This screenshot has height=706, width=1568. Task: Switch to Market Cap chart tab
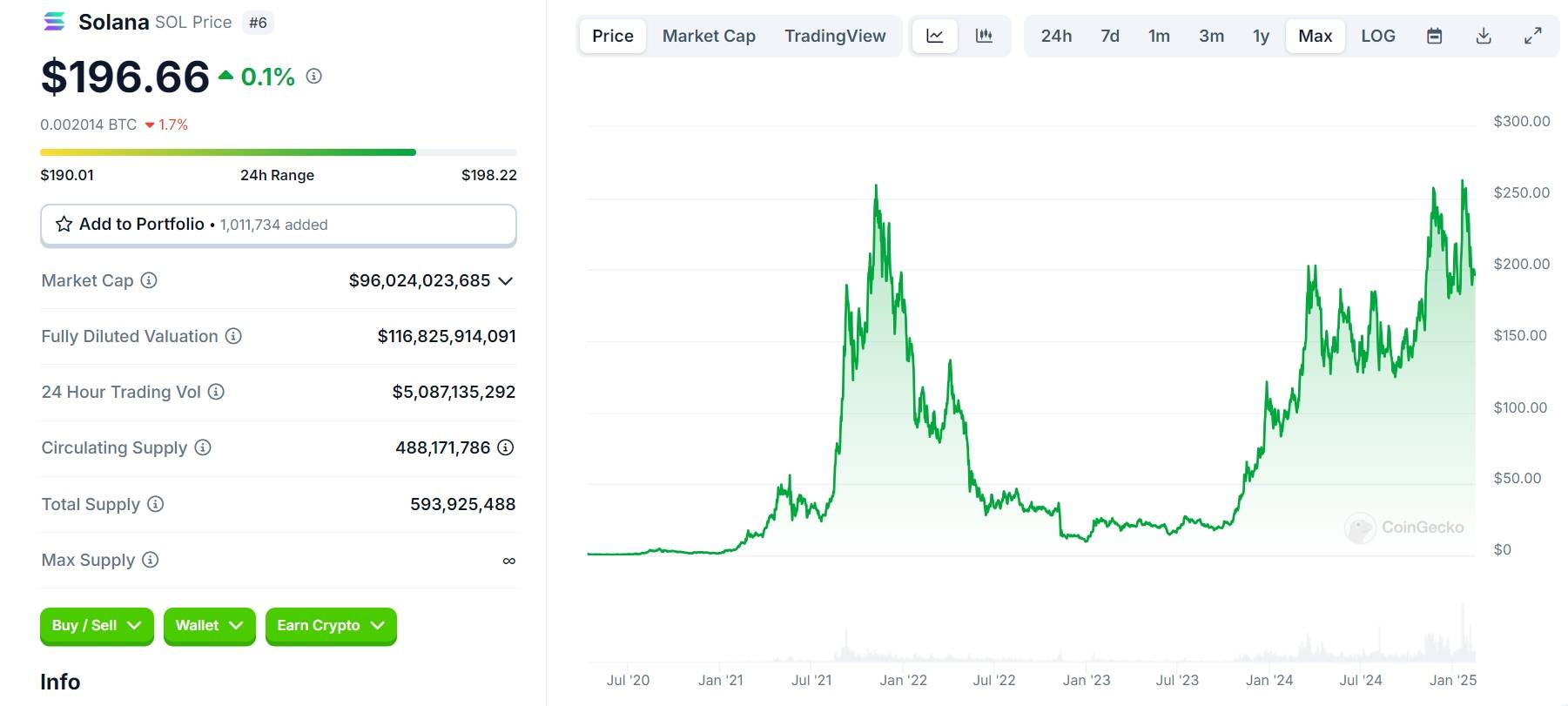tap(709, 36)
